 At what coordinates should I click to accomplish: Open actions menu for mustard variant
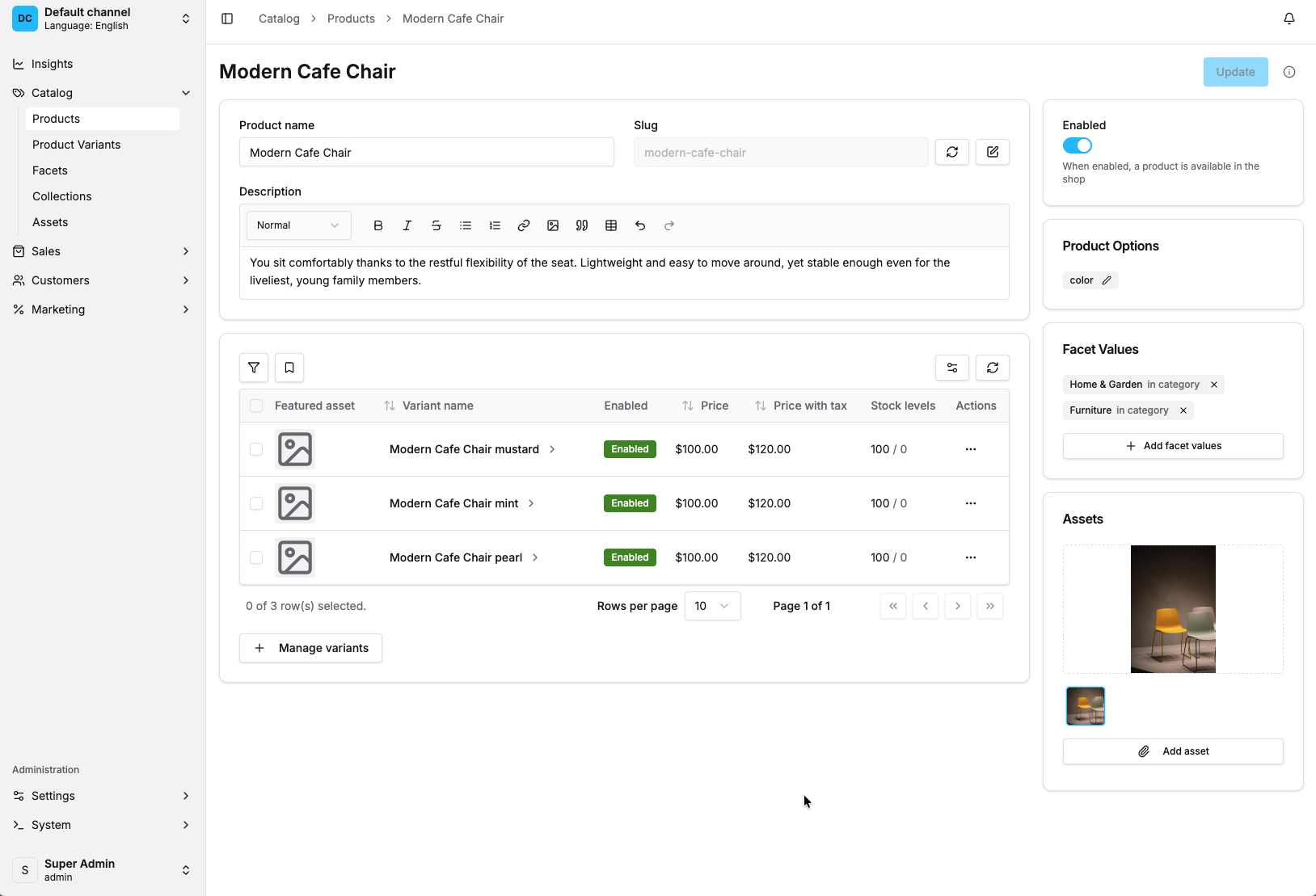[x=971, y=449]
